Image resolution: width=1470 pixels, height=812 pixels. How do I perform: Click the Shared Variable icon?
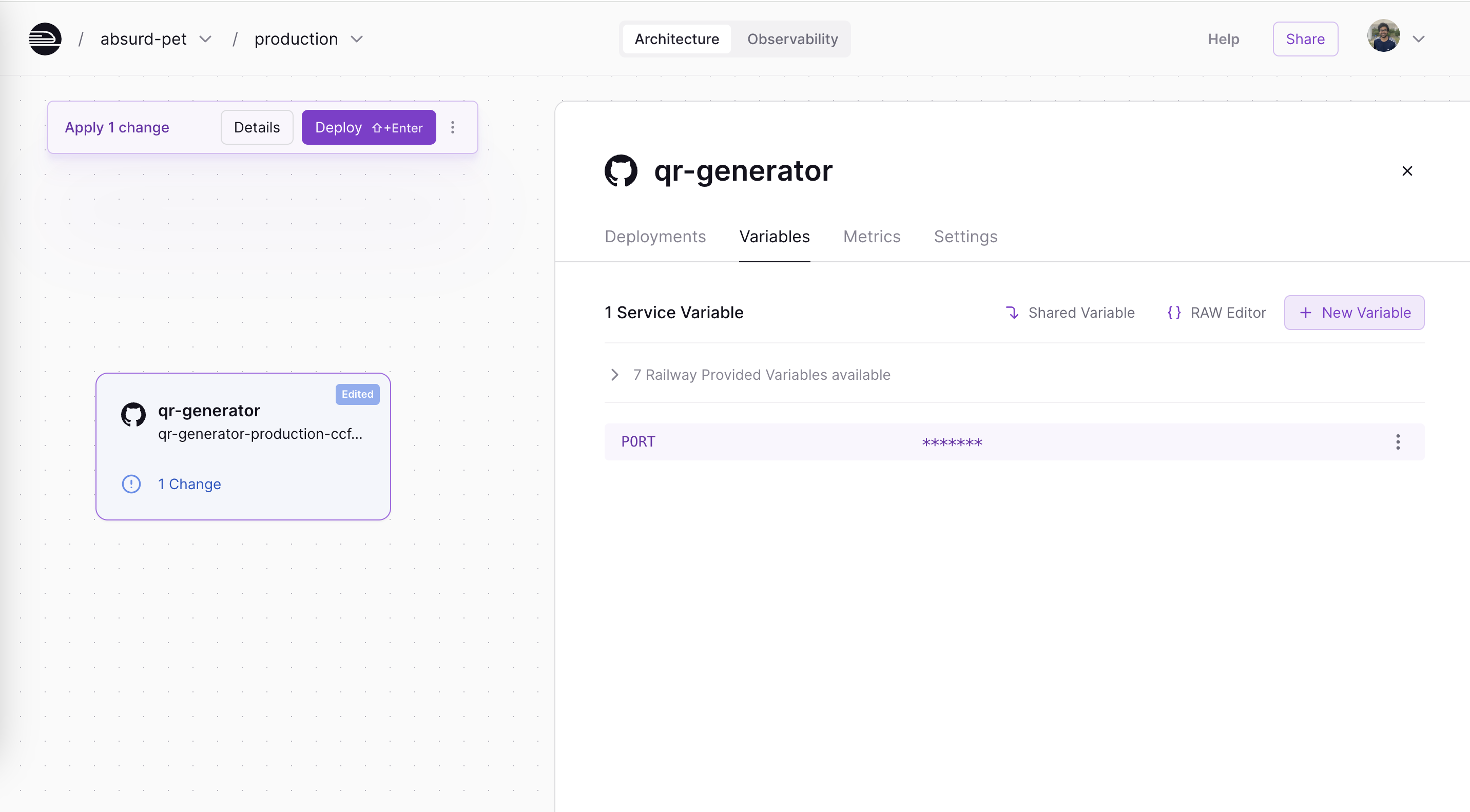click(x=1012, y=312)
